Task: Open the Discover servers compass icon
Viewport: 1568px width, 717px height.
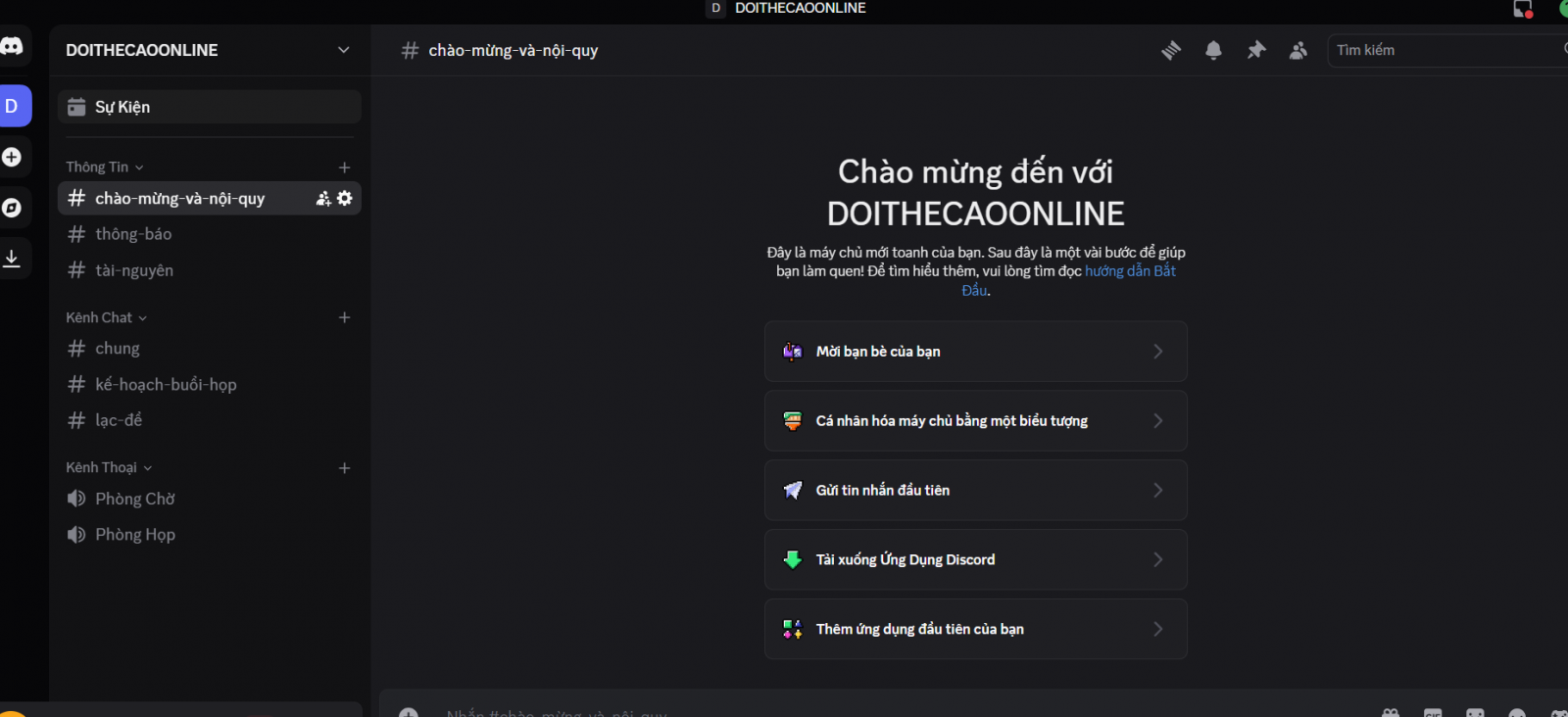Action: 12,208
